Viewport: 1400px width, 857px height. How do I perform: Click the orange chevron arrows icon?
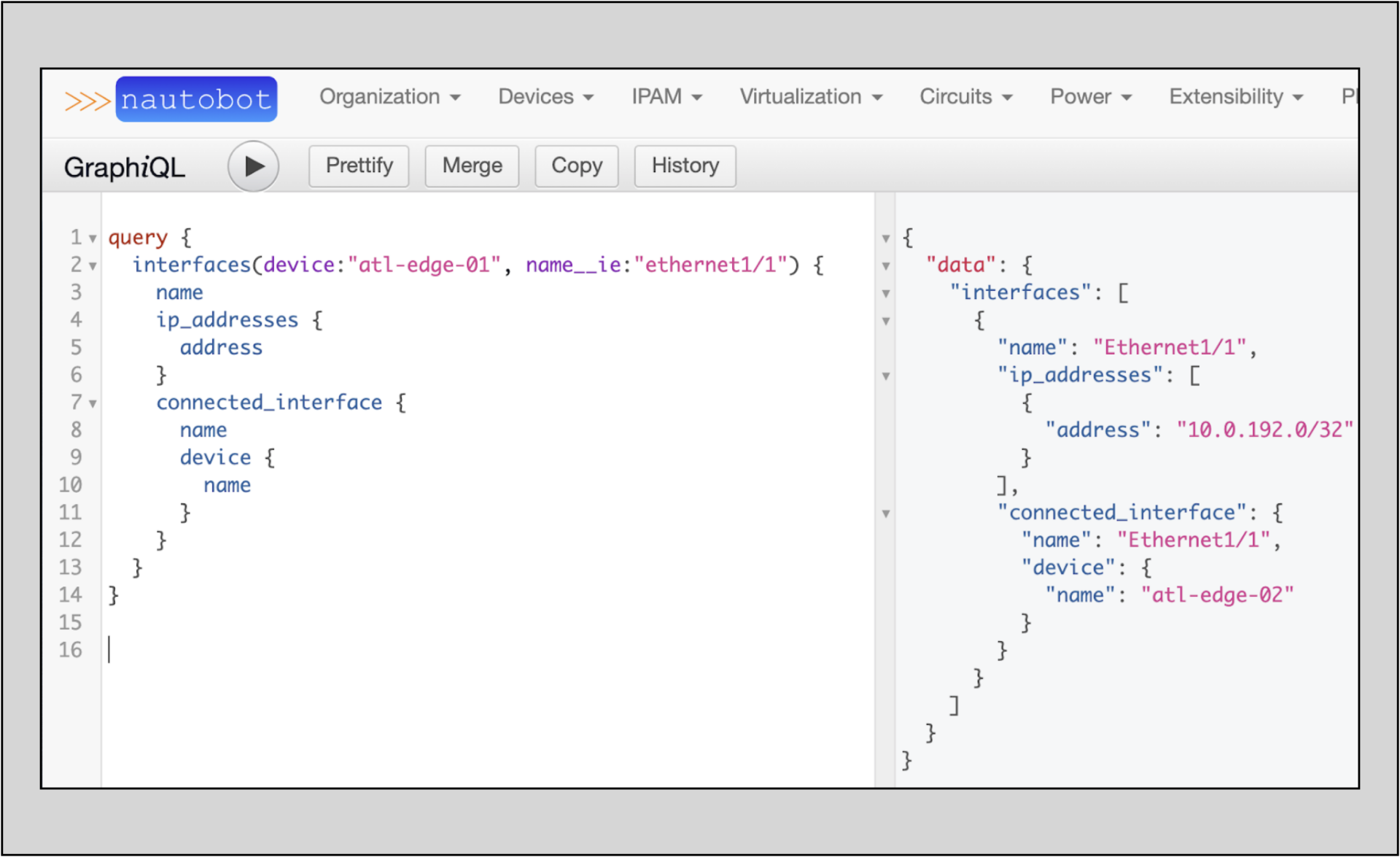(87, 98)
